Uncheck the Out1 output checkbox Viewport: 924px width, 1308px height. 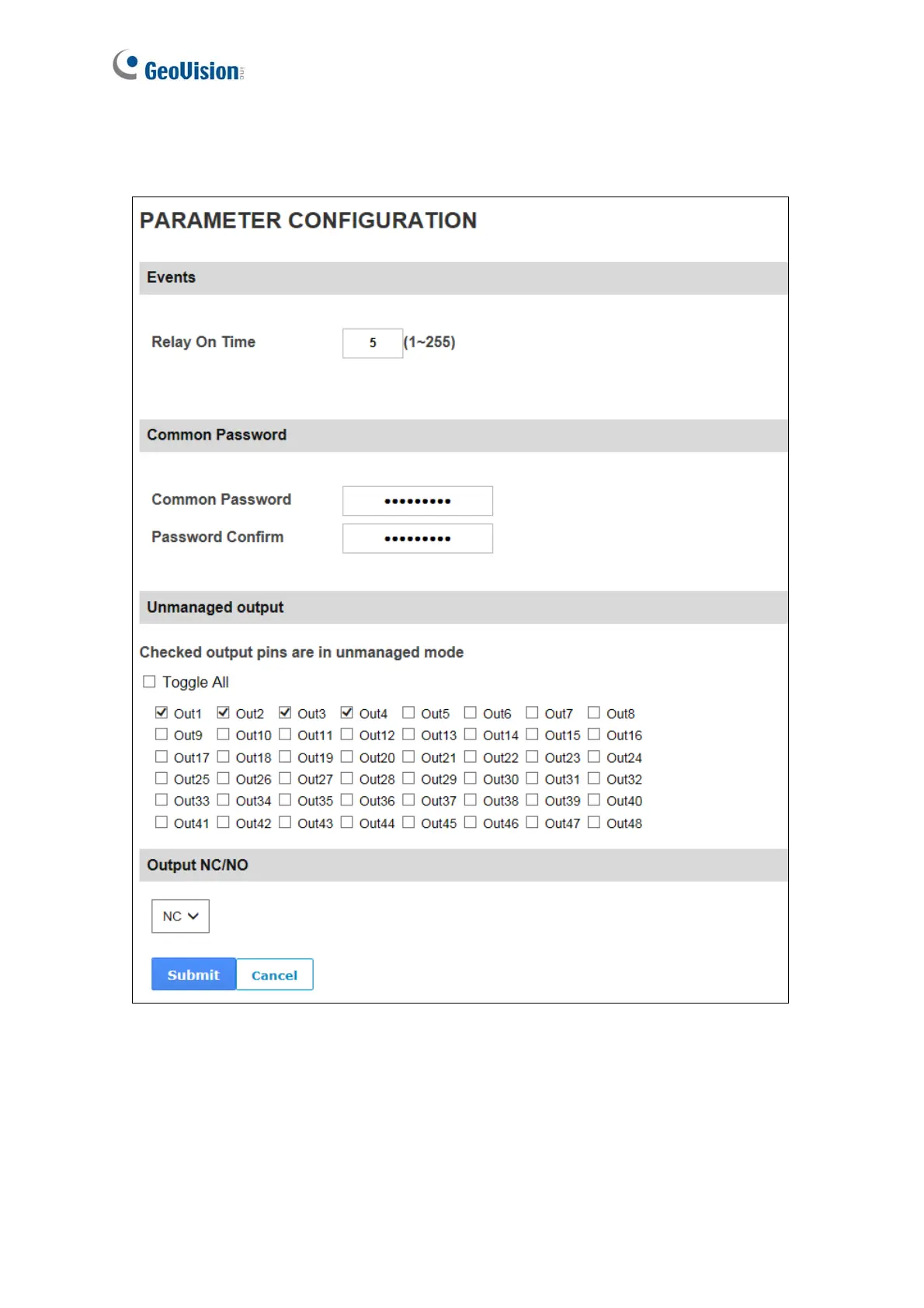pyautogui.click(x=162, y=712)
